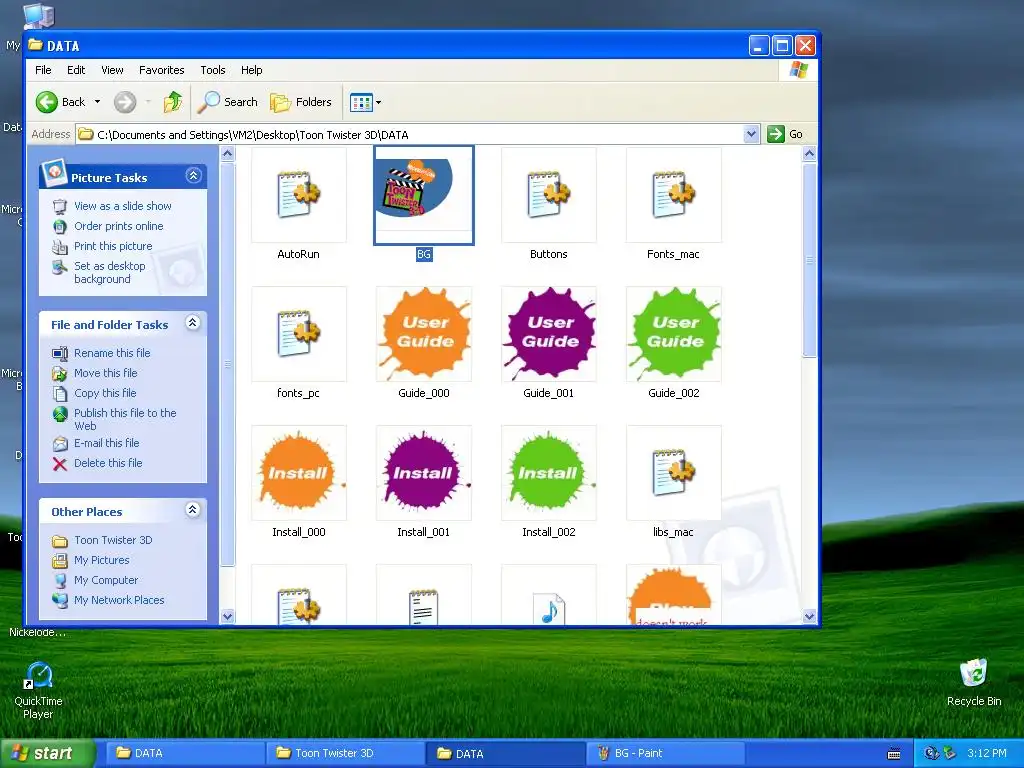Image resolution: width=1024 pixels, height=768 pixels.
Task: Select the green Guide_002 thumbnail
Action: pos(673,334)
